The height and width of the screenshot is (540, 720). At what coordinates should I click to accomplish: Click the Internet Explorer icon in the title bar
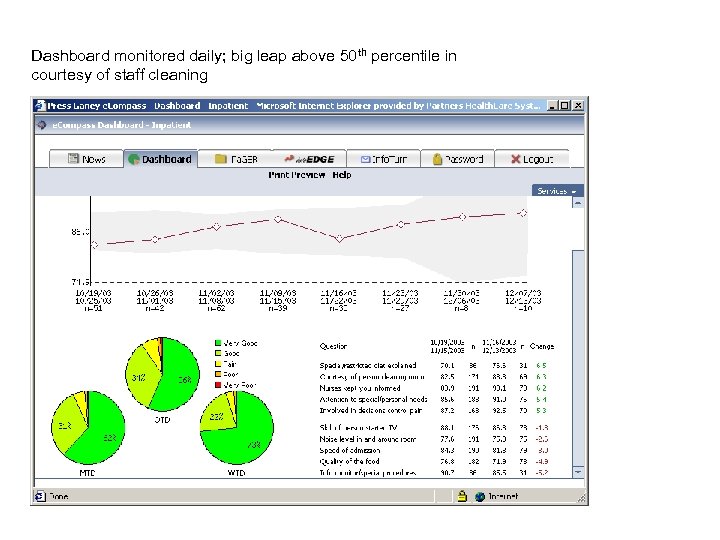point(41,106)
